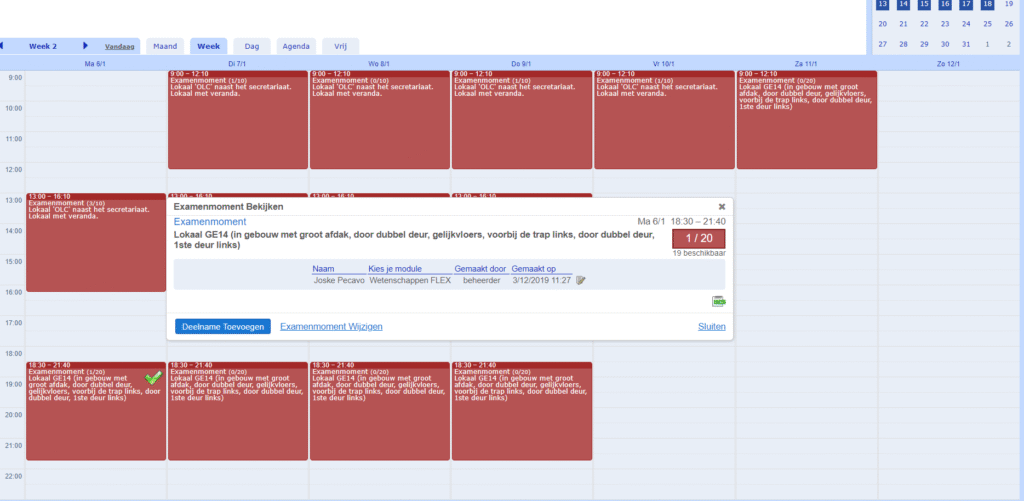1024x501 pixels.
Task: Go to previous week with left arrow
Action: point(2,46)
